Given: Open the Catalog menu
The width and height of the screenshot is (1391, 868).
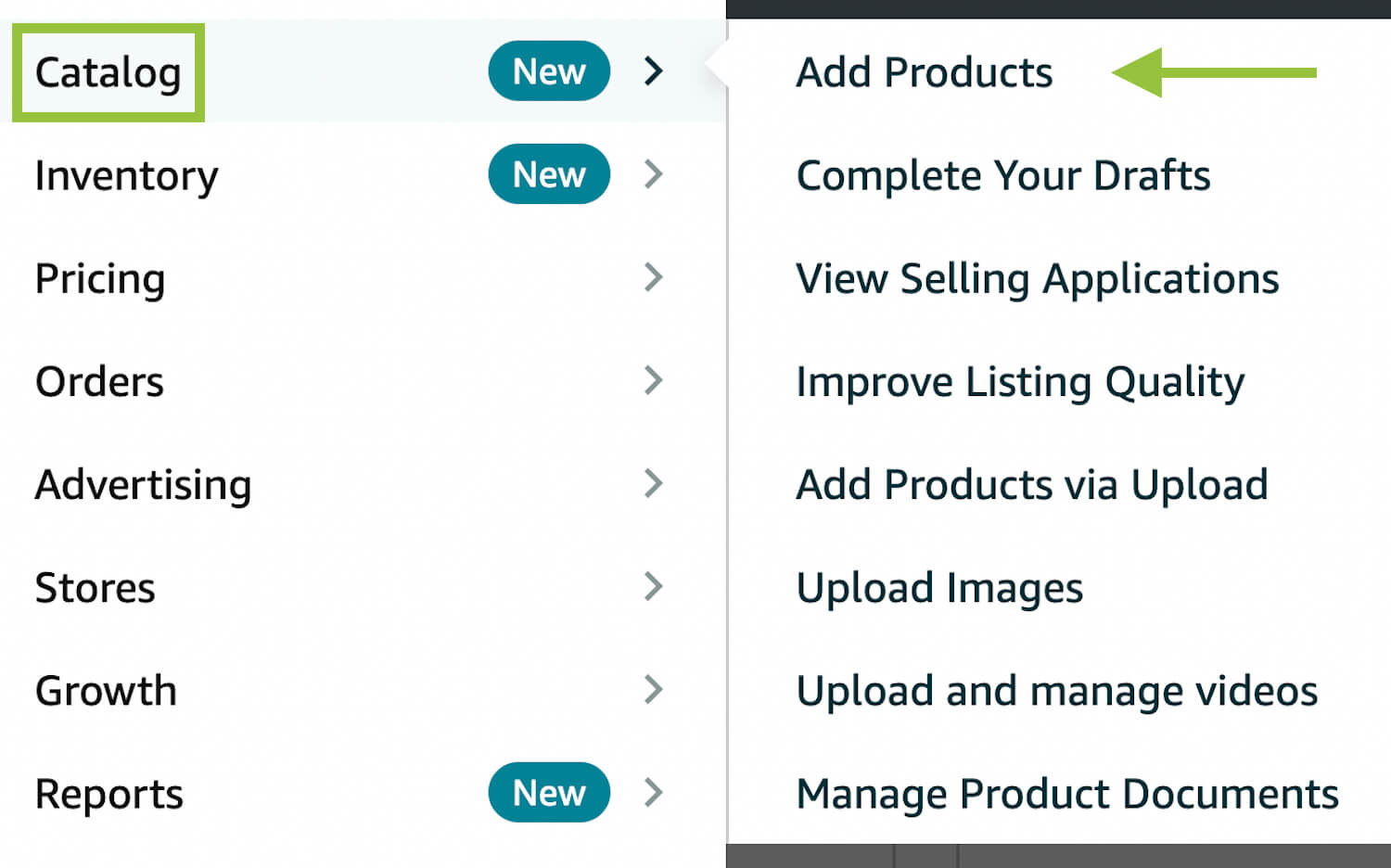Looking at the screenshot, I should (108, 72).
